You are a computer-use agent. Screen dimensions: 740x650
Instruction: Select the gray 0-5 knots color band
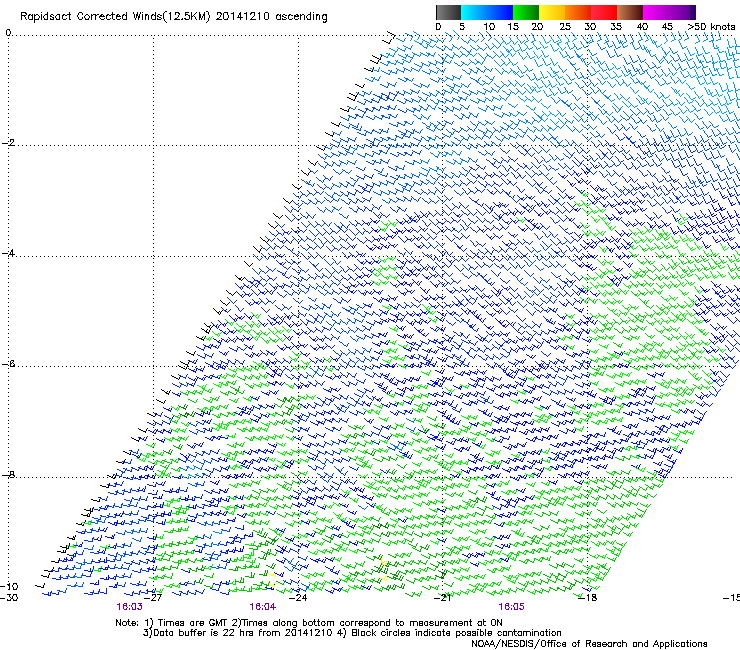tap(448, 12)
